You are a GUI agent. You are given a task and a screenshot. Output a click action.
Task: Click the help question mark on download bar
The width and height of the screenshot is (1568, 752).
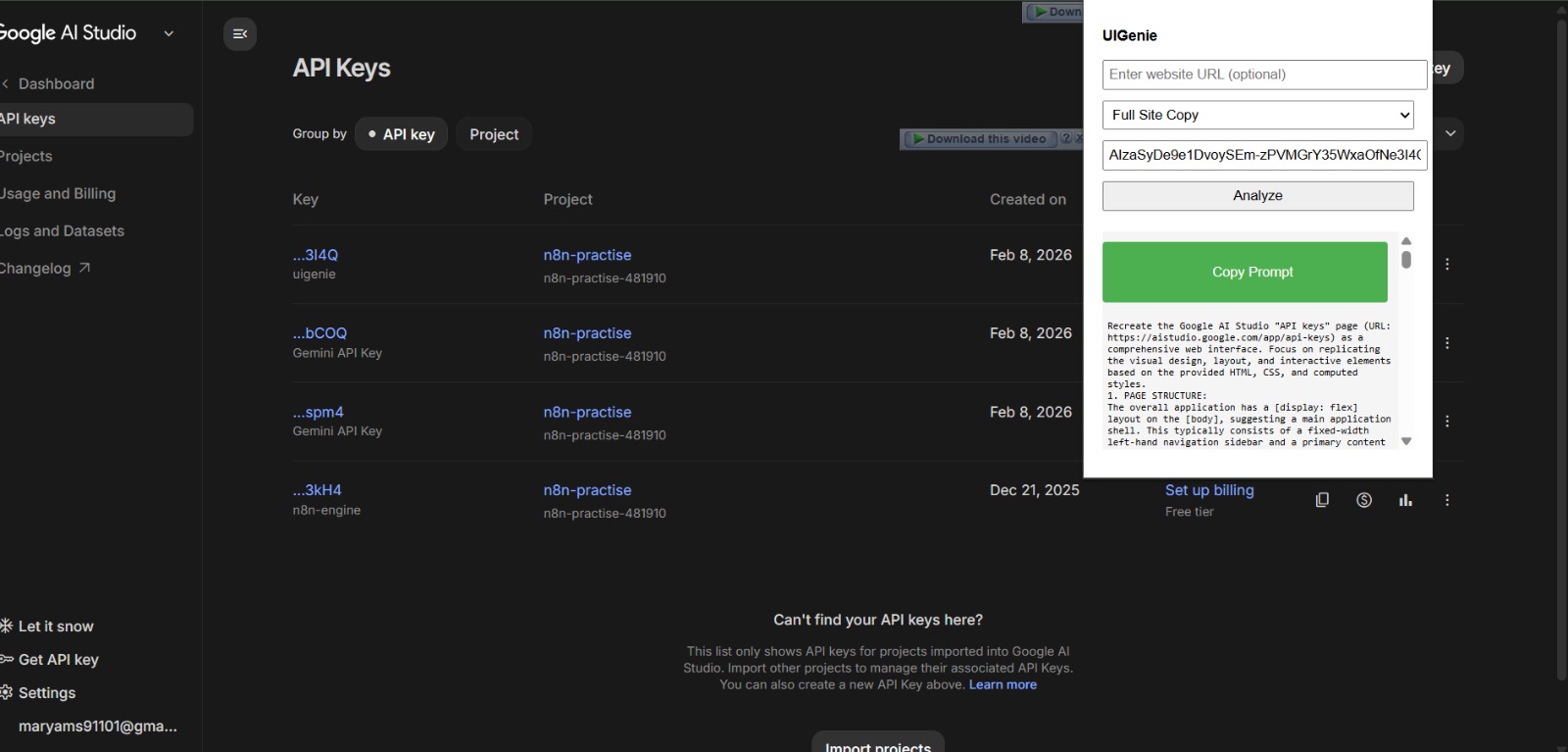(x=1066, y=139)
